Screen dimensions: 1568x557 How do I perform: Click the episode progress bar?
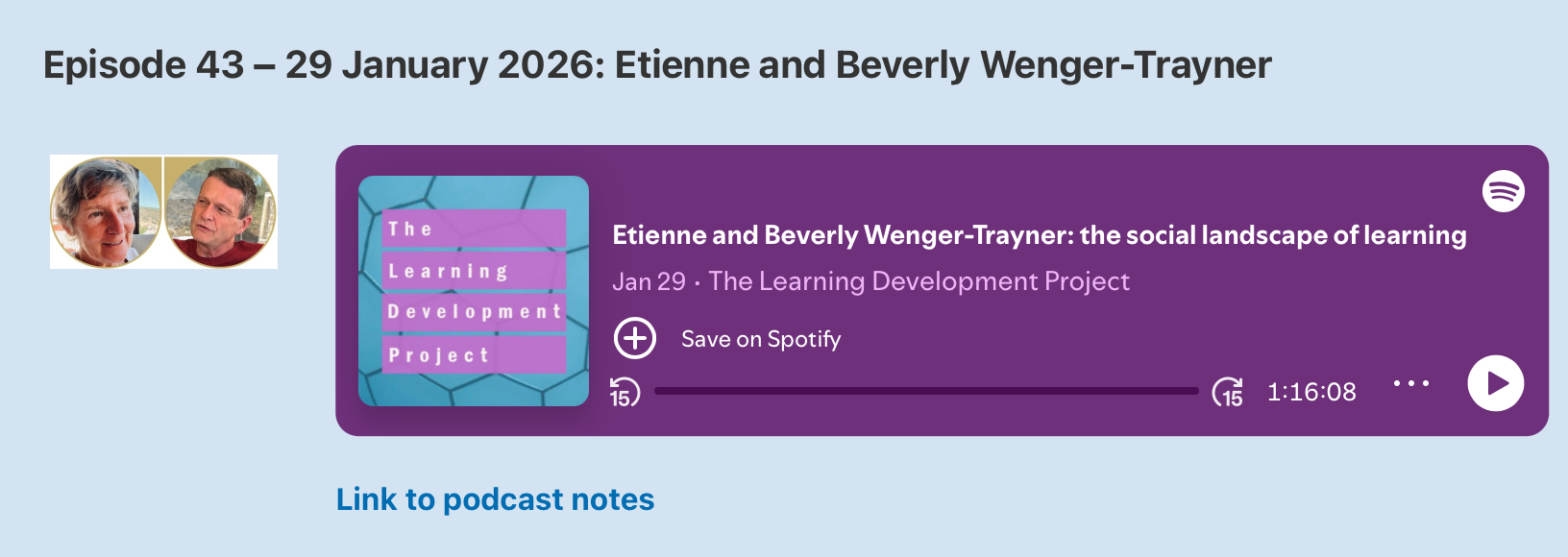926,391
